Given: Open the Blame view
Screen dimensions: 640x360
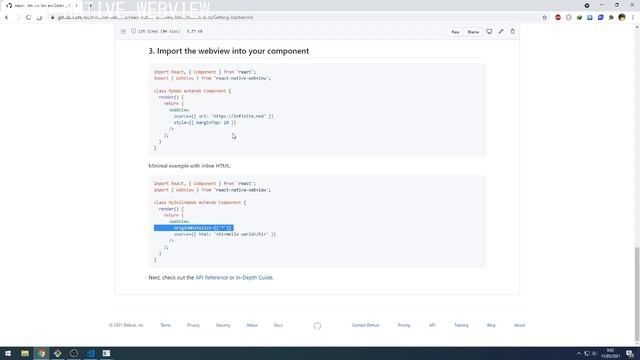Looking at the screenshot, I should tap(473, 32).
